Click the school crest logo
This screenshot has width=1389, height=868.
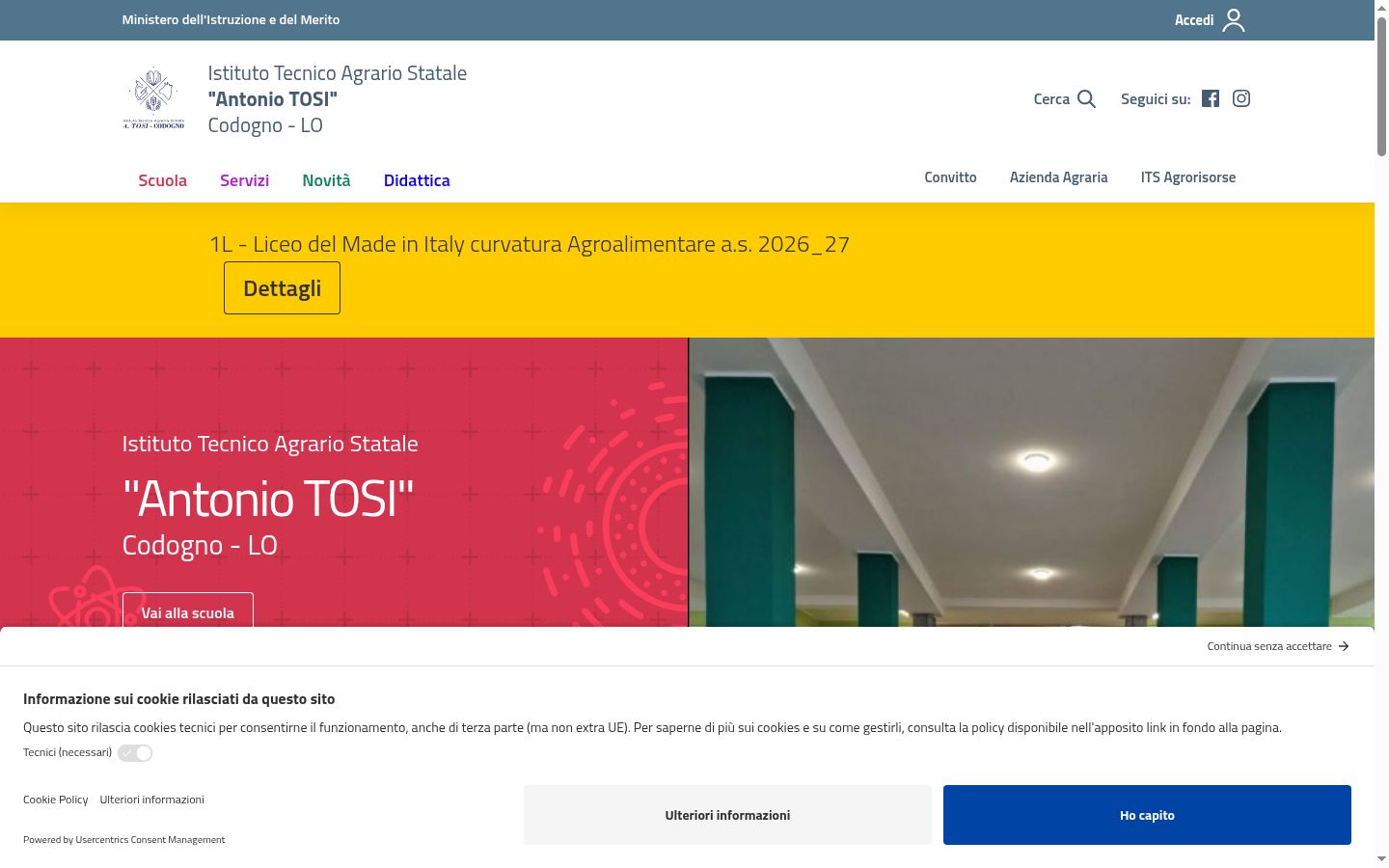coord(154,98)
